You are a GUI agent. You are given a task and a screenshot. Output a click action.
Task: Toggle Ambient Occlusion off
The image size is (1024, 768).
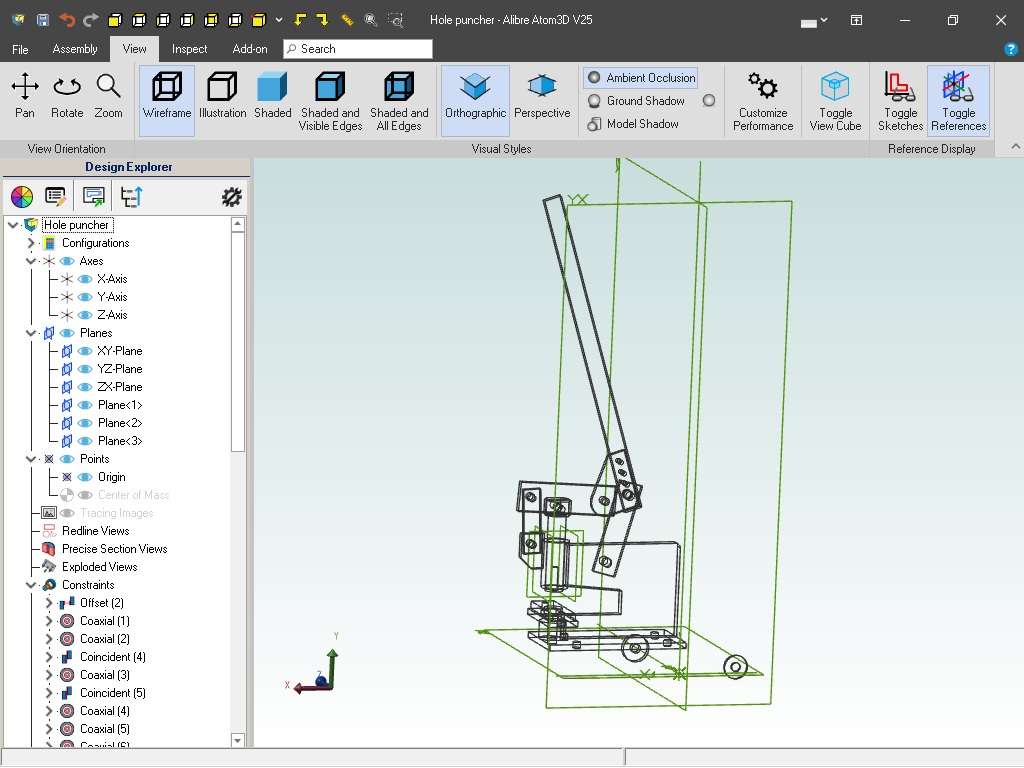[x=641, y=78]
